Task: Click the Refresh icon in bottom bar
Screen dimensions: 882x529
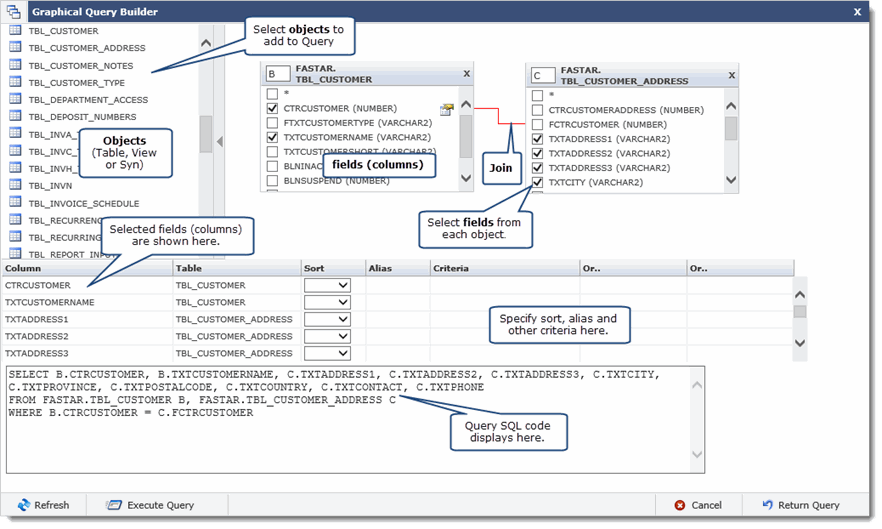Action: tap(24, 505)
